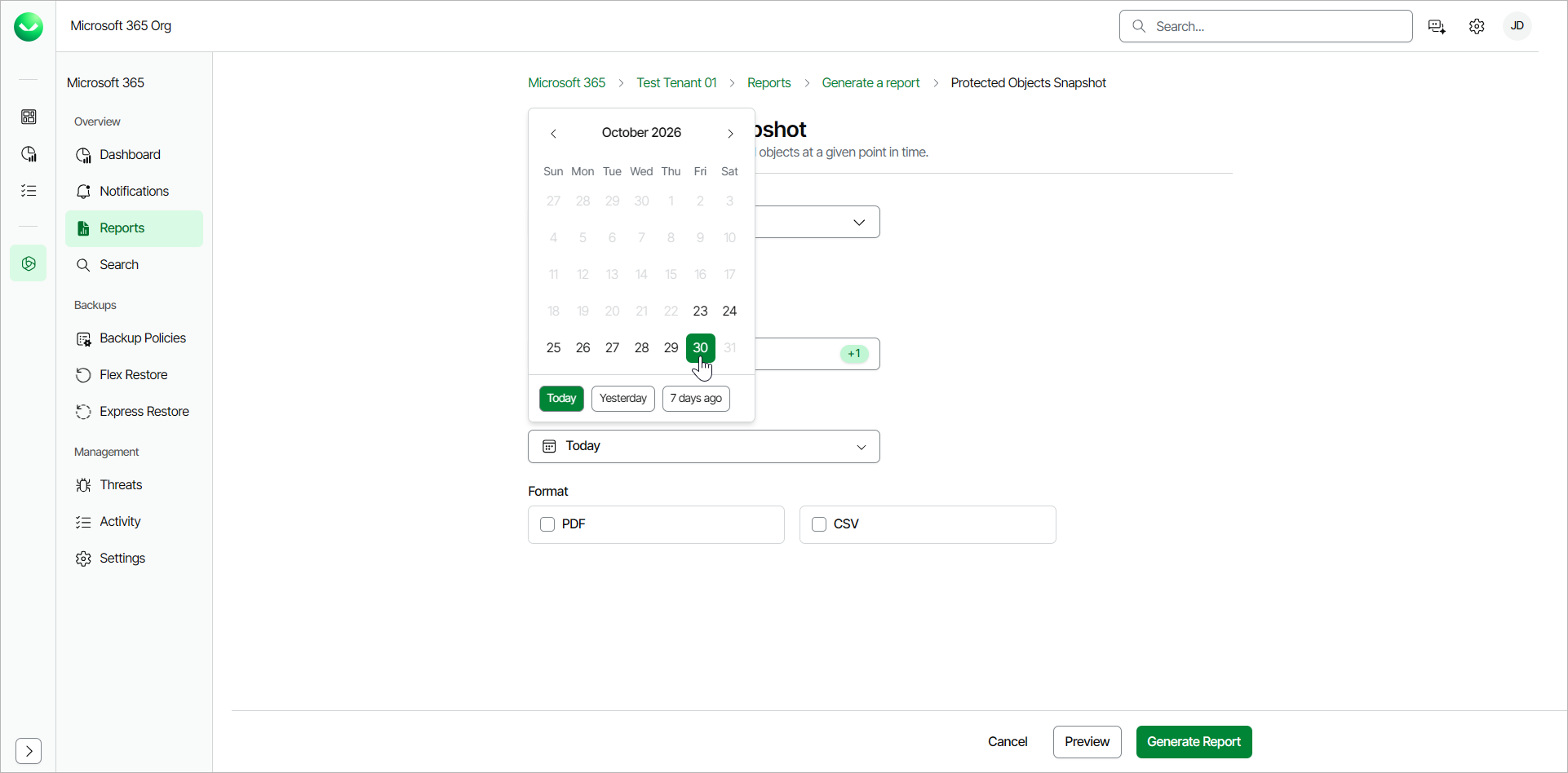Viewport: 1568px width, 773px height.
Task: Click the Search input field in header
Action: (x=1266, y=26)
